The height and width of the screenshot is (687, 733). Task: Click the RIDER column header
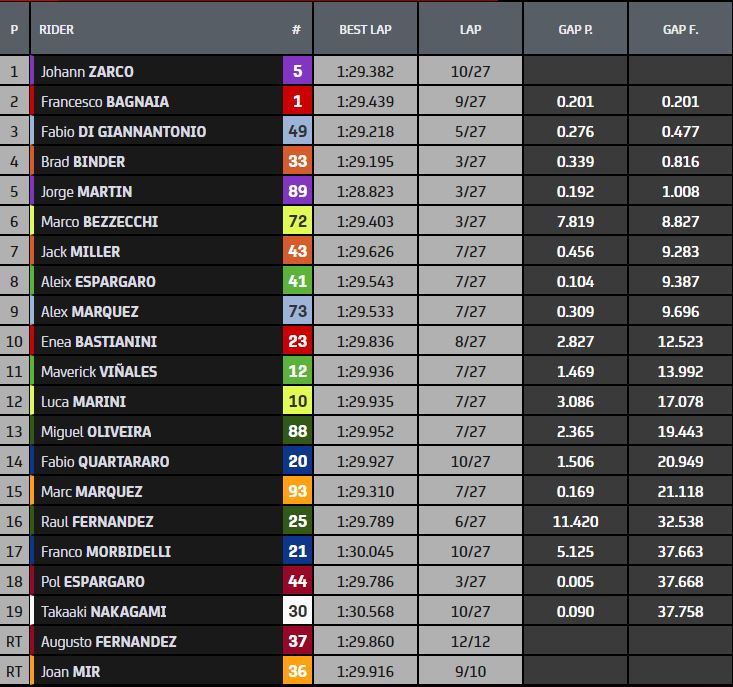click(x=57, y=29)
